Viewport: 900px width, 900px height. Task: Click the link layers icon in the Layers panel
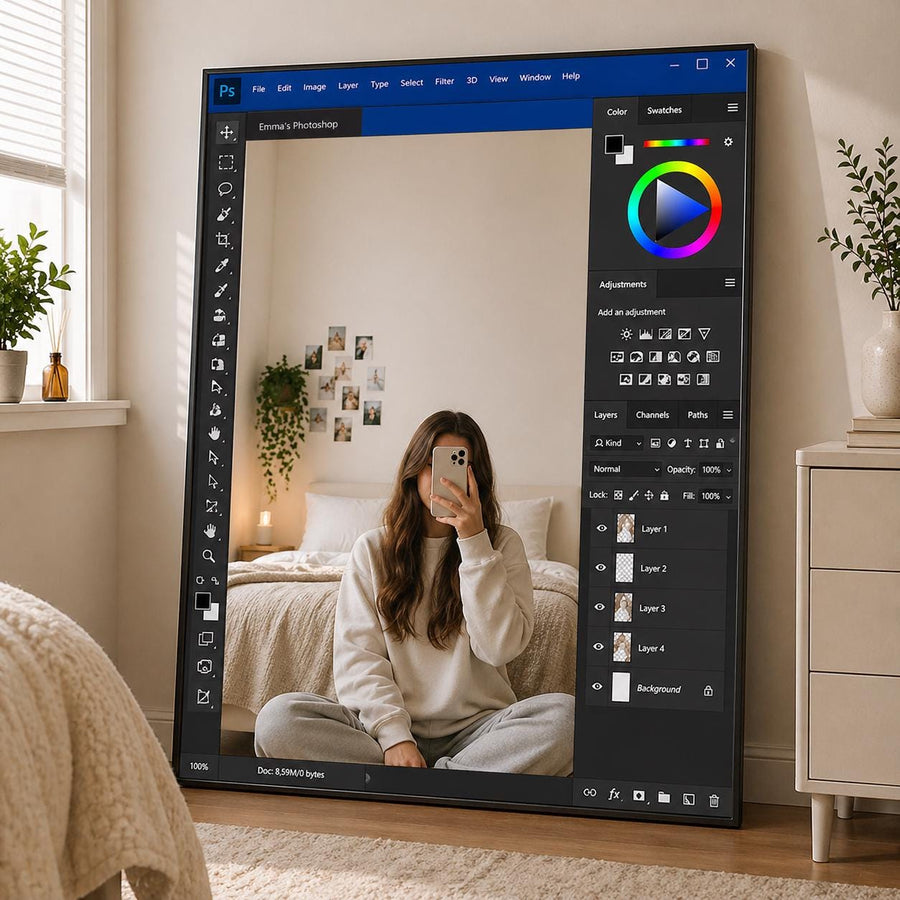tap(589, 793)
